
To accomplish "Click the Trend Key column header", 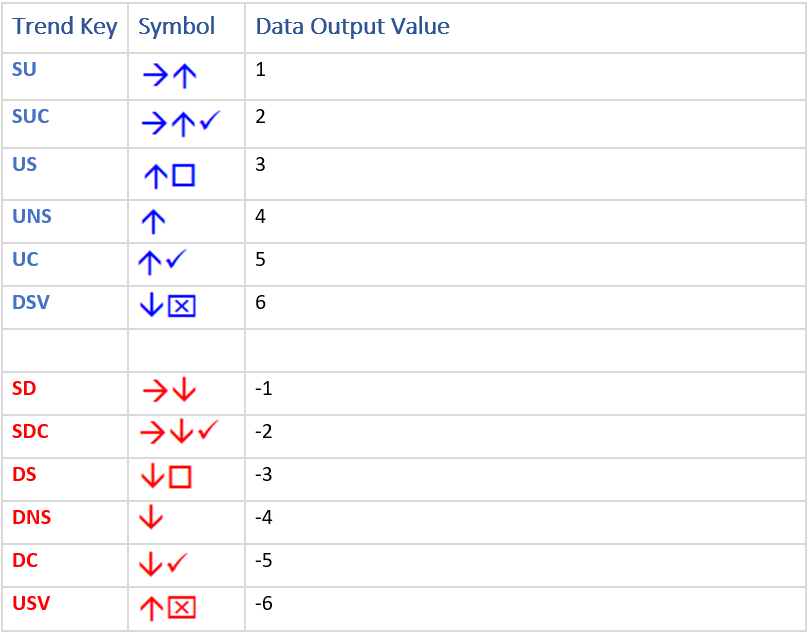I will [x=65, y=27].
